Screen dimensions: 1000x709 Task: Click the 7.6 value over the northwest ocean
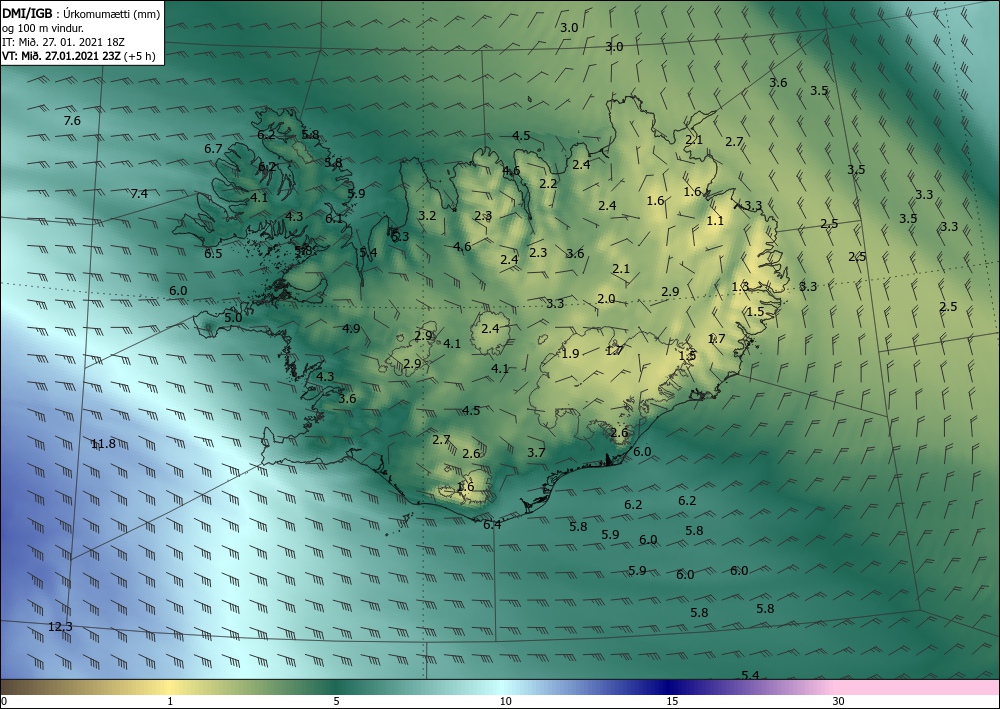coord(73,121)
